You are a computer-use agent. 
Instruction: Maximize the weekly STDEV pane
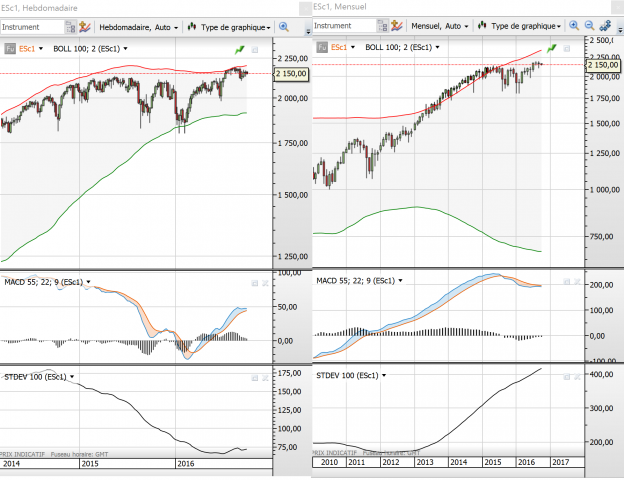point(255,378)
